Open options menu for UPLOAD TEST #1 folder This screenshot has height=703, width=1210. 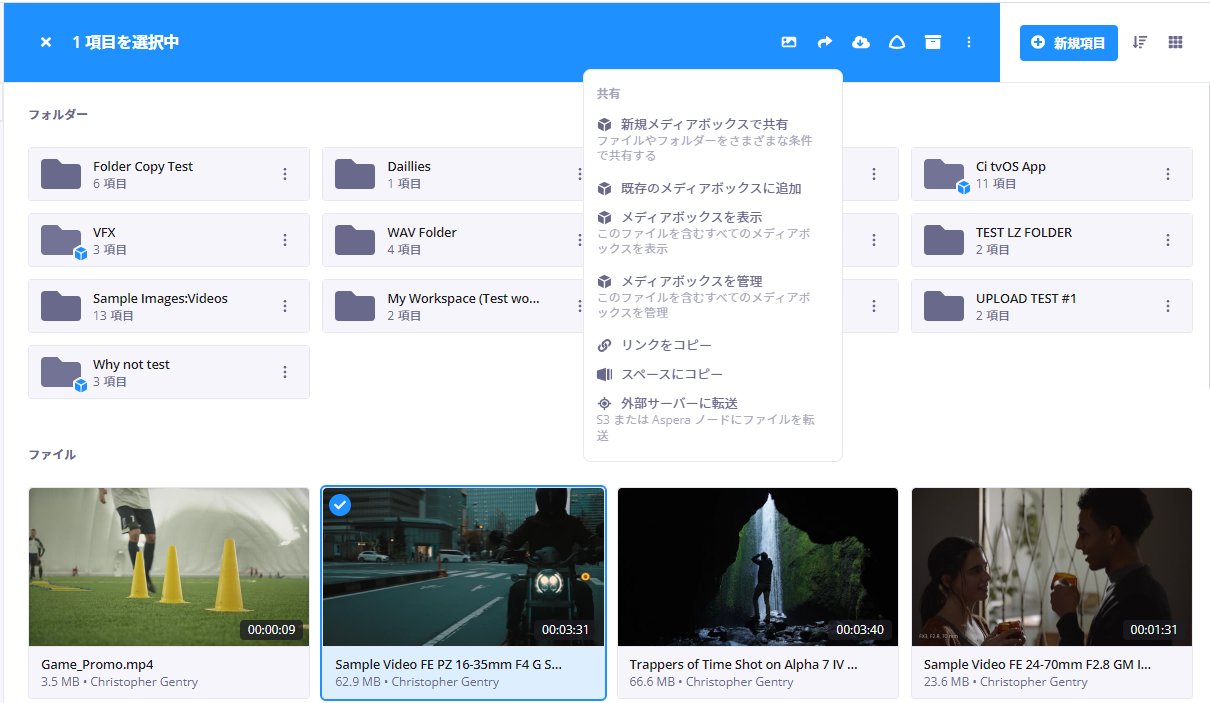tap(1168, 306)
